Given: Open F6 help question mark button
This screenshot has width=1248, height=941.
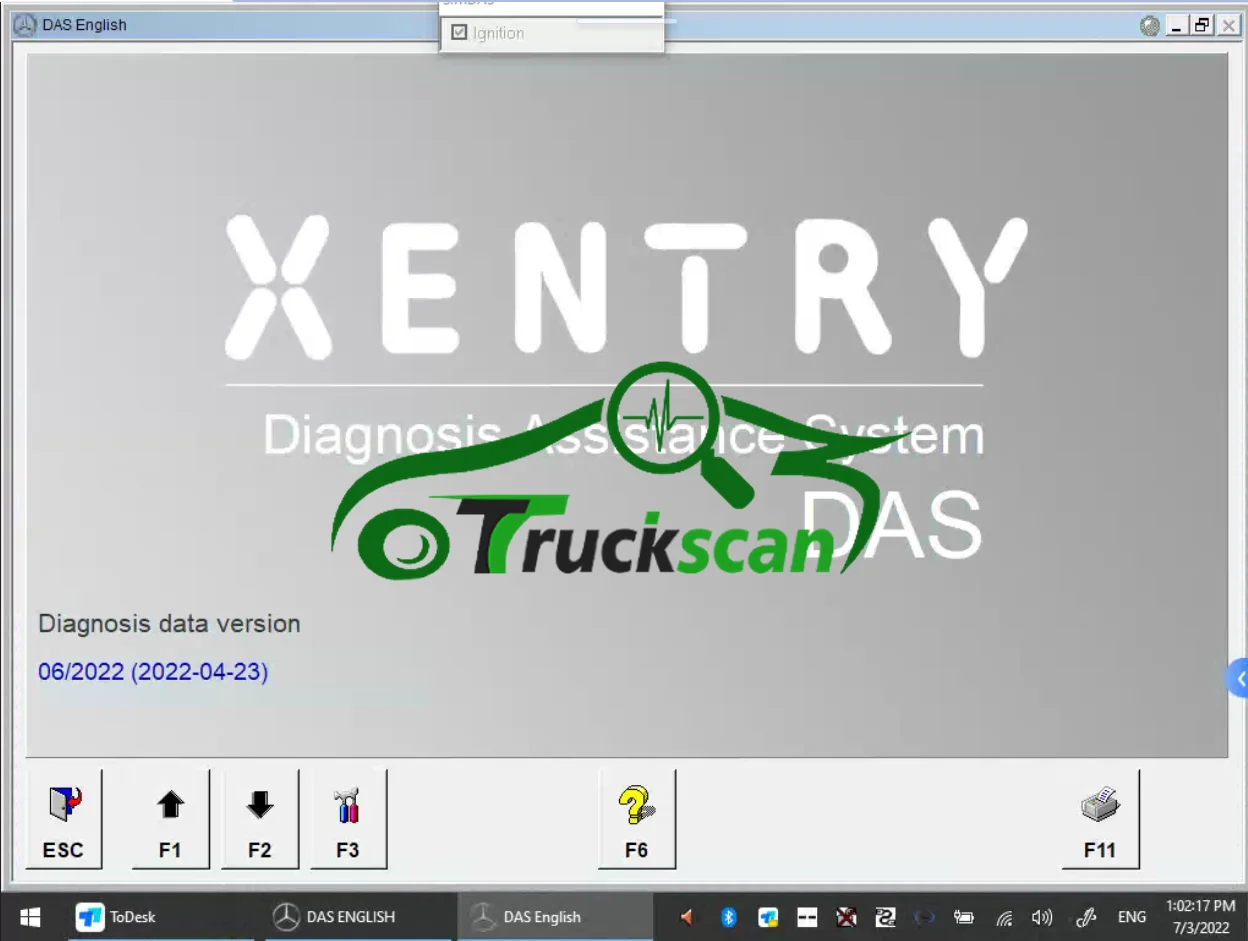Looking at the screenshot, I should point(637,819).
